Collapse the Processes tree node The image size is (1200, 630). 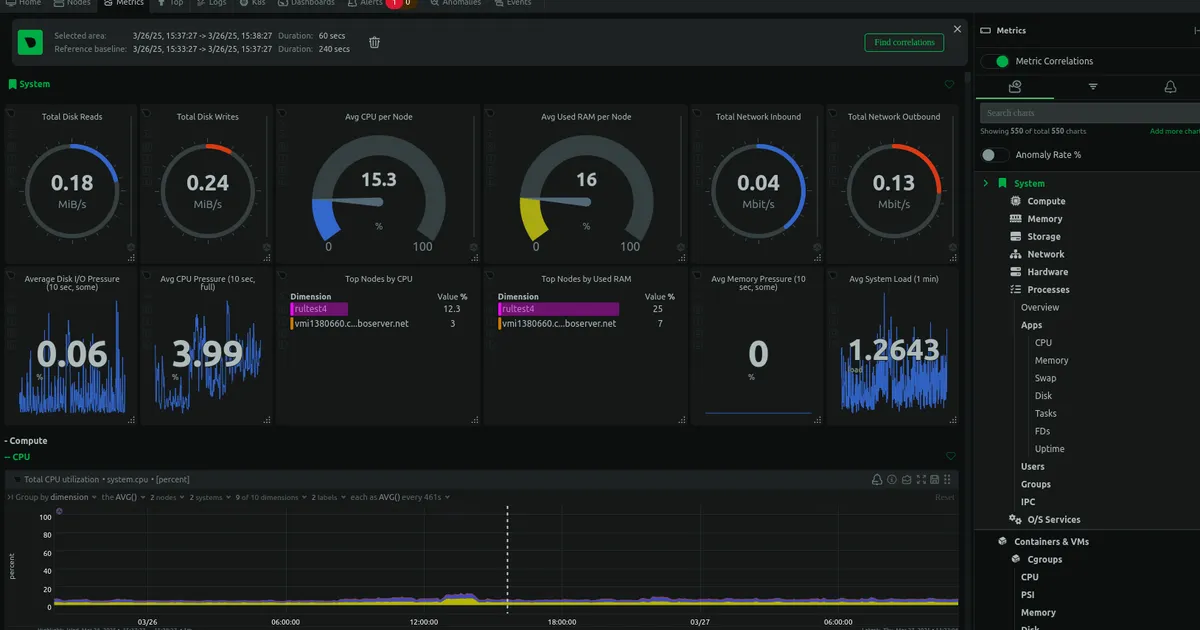coord(1048,290)
